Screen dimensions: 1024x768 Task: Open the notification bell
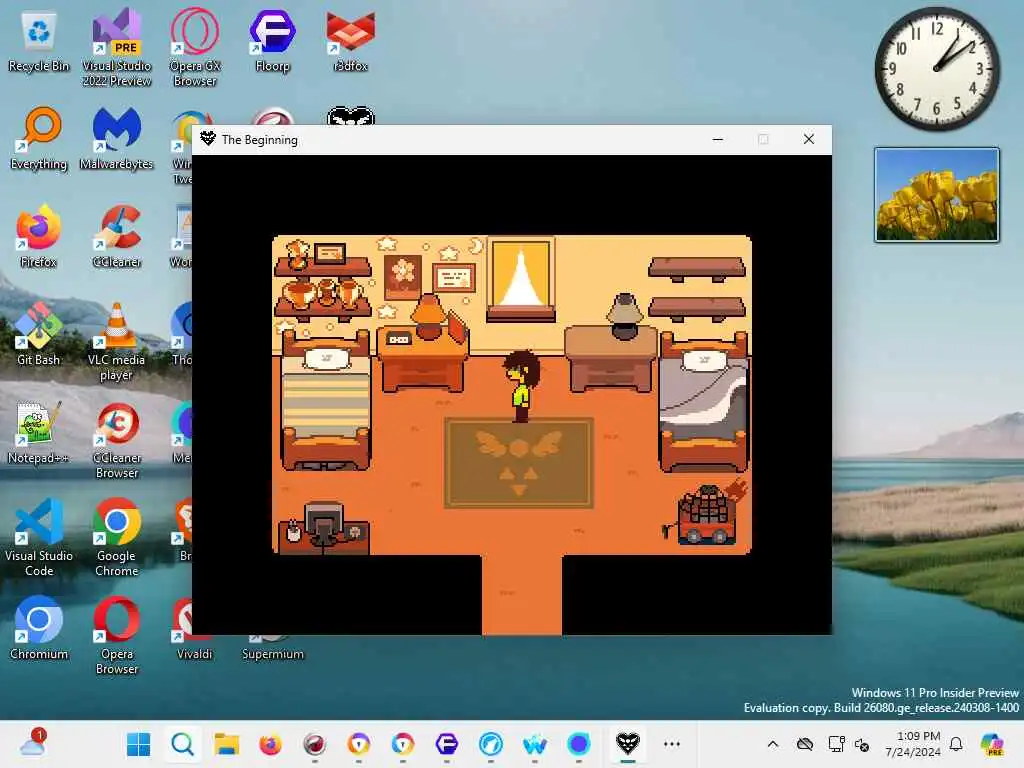(x=956, y=744)
